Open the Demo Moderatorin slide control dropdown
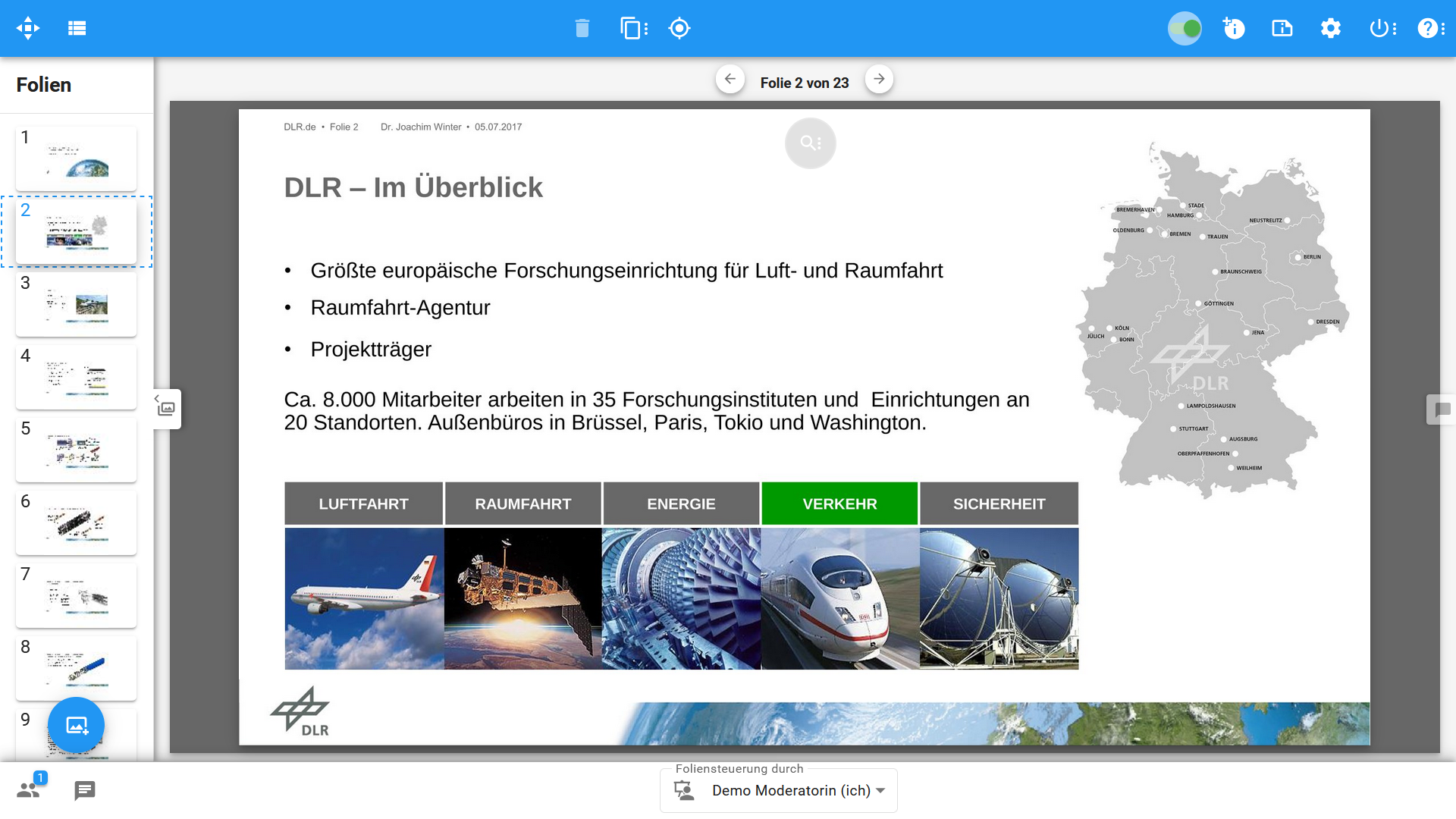Screen dimensions: 1456x819 [x=779, y=790]
